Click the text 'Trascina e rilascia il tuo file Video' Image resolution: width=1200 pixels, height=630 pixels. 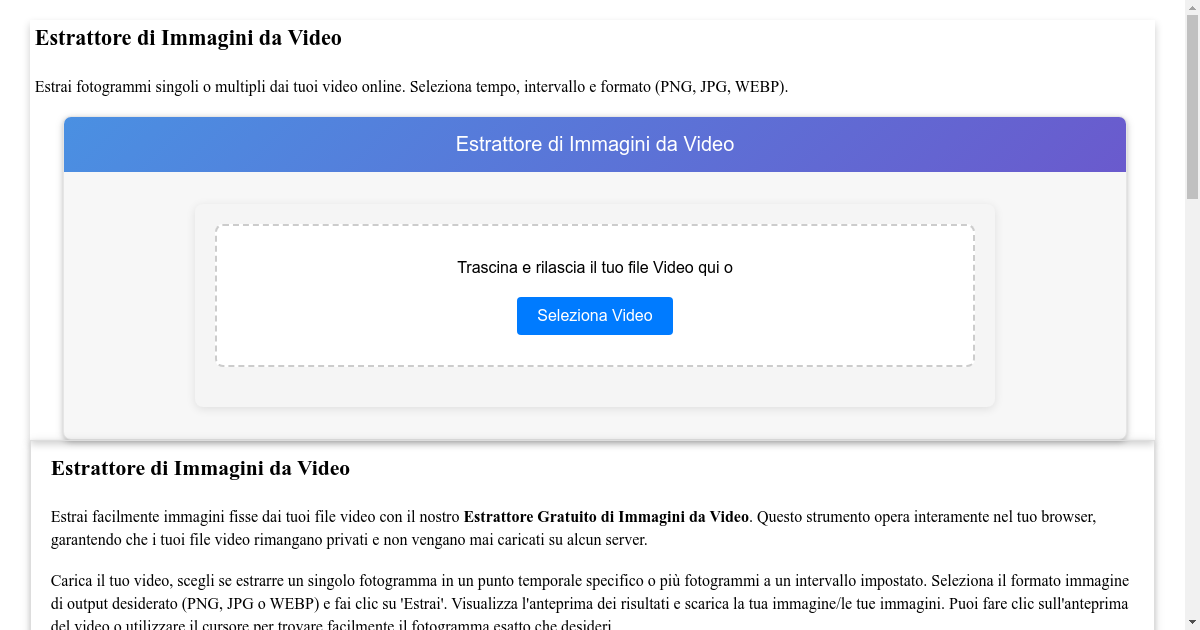pos(580,267)
